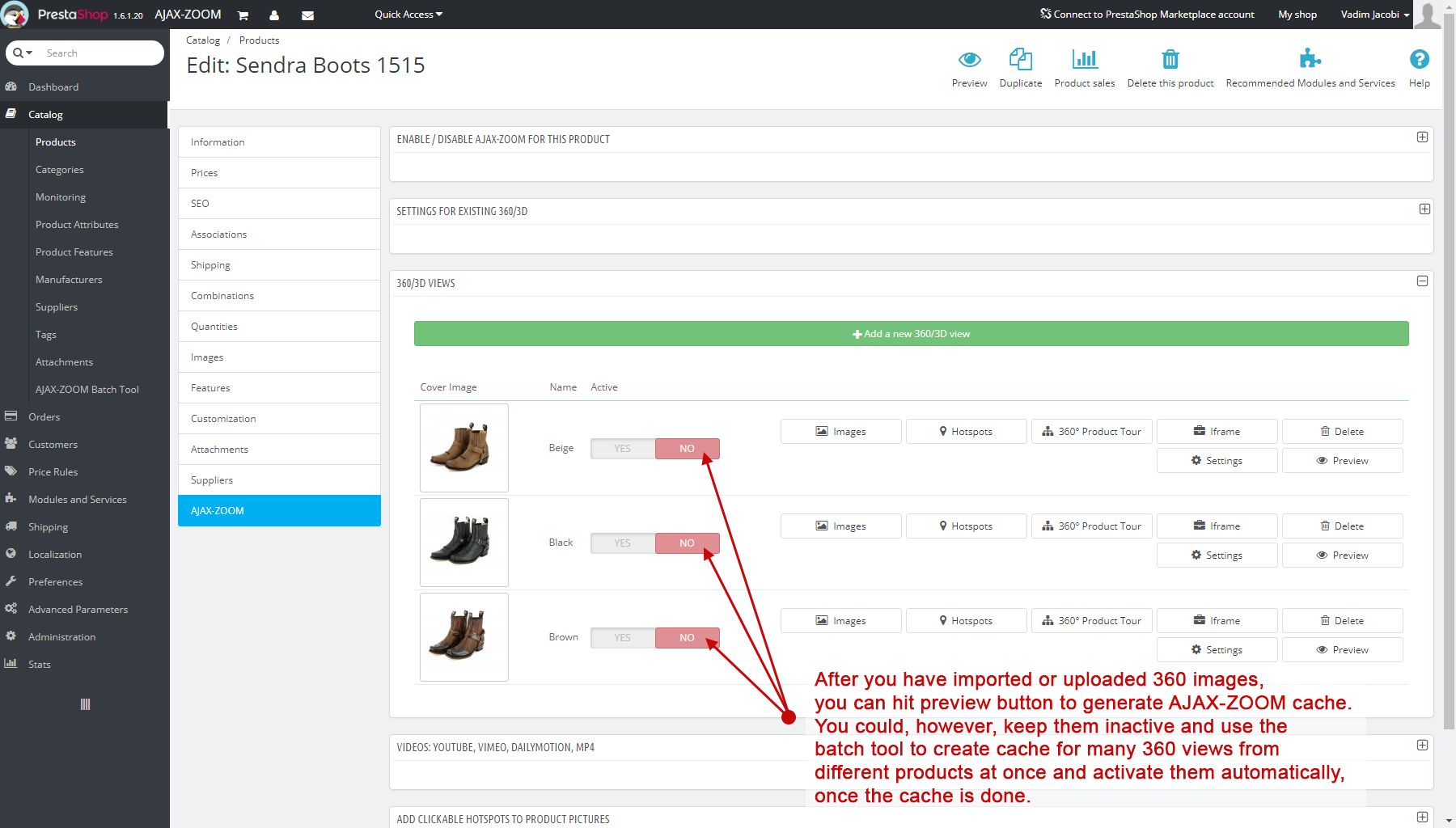This screenshot has height=828, width=1456.
Task: Expand the Videos panel
Action: click(1422, 746)
